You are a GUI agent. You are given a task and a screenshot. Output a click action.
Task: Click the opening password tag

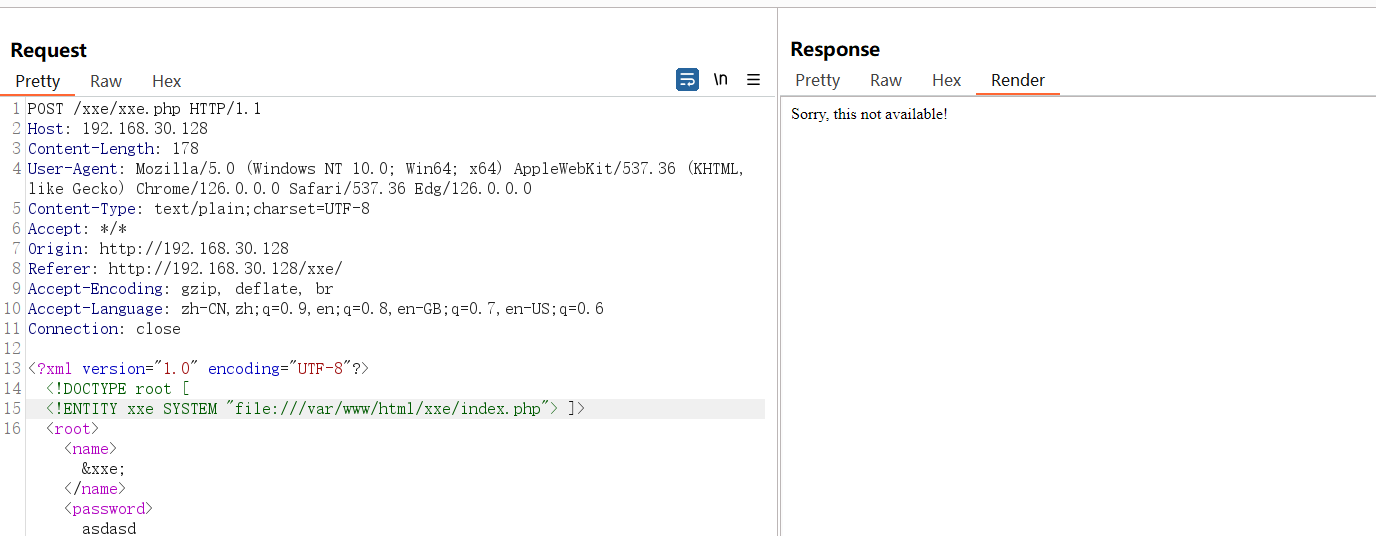[x=108, y=508]
